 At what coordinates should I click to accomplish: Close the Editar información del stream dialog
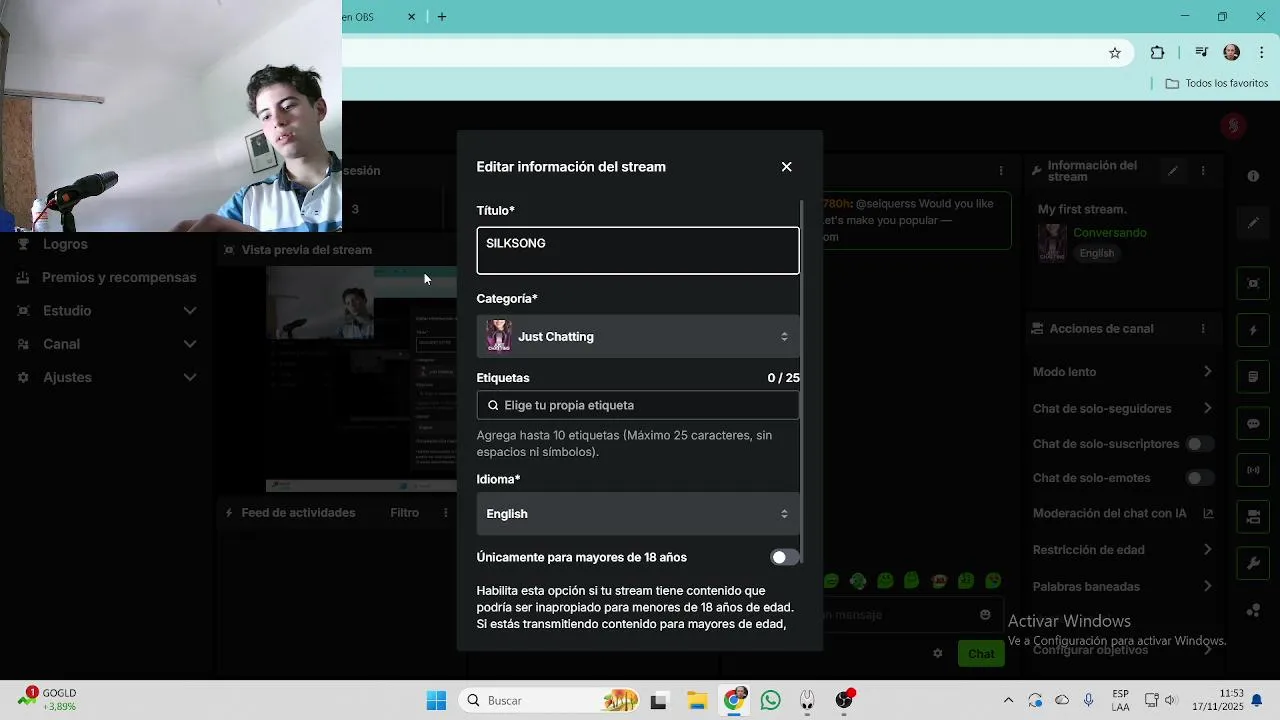tap(786, 167)
